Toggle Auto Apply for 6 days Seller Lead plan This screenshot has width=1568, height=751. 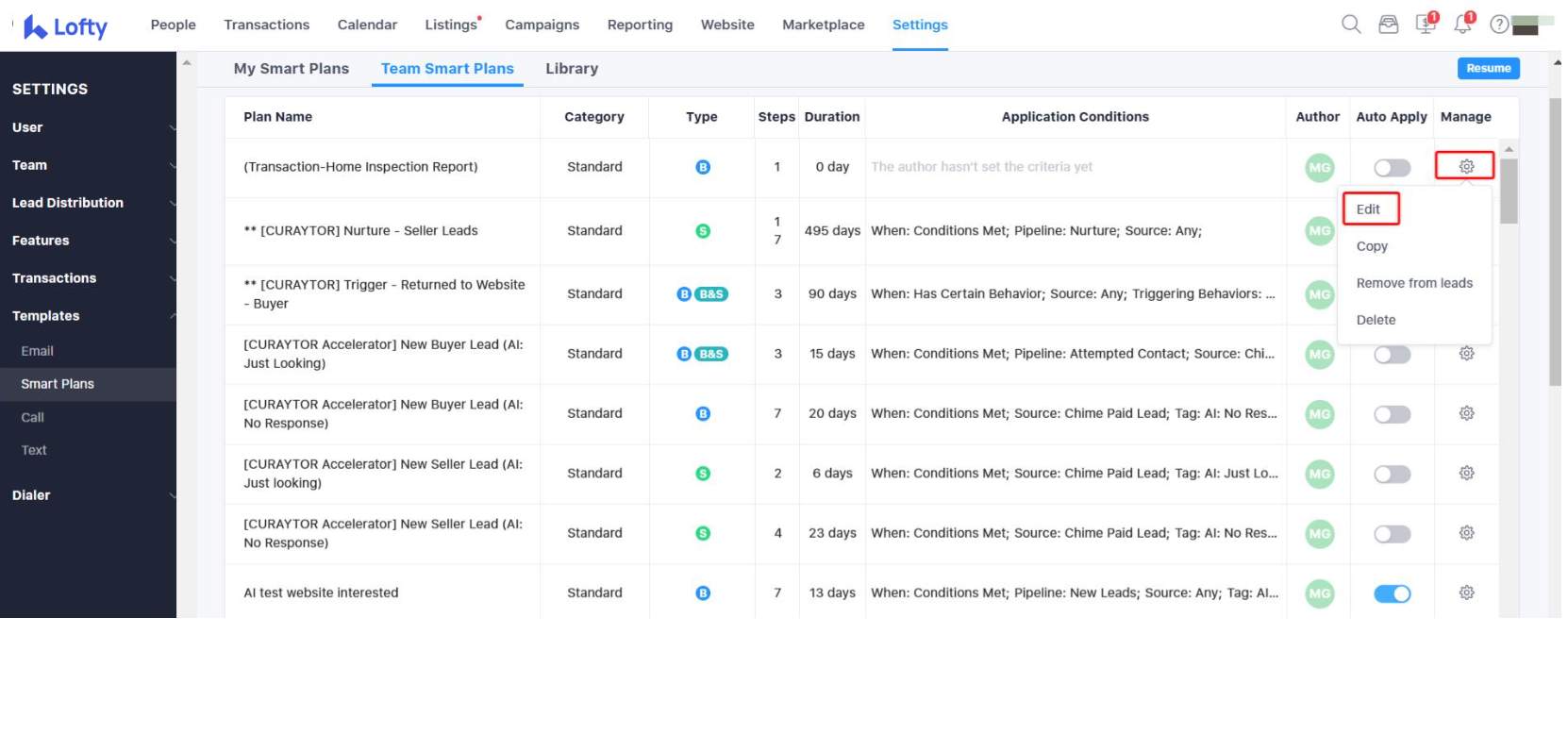[1392, 474]
